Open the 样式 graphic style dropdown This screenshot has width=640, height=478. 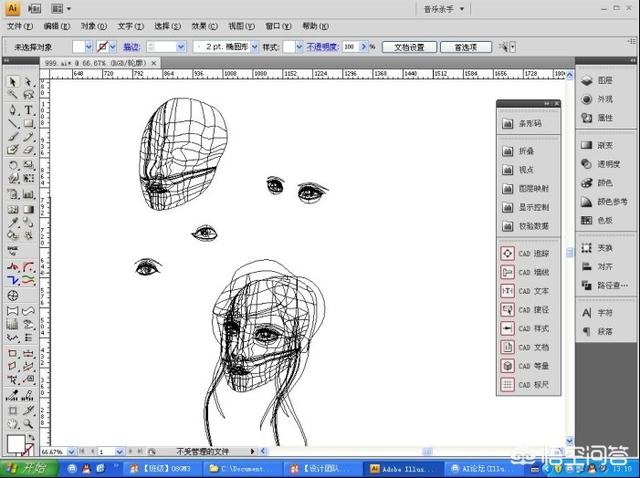299,47
